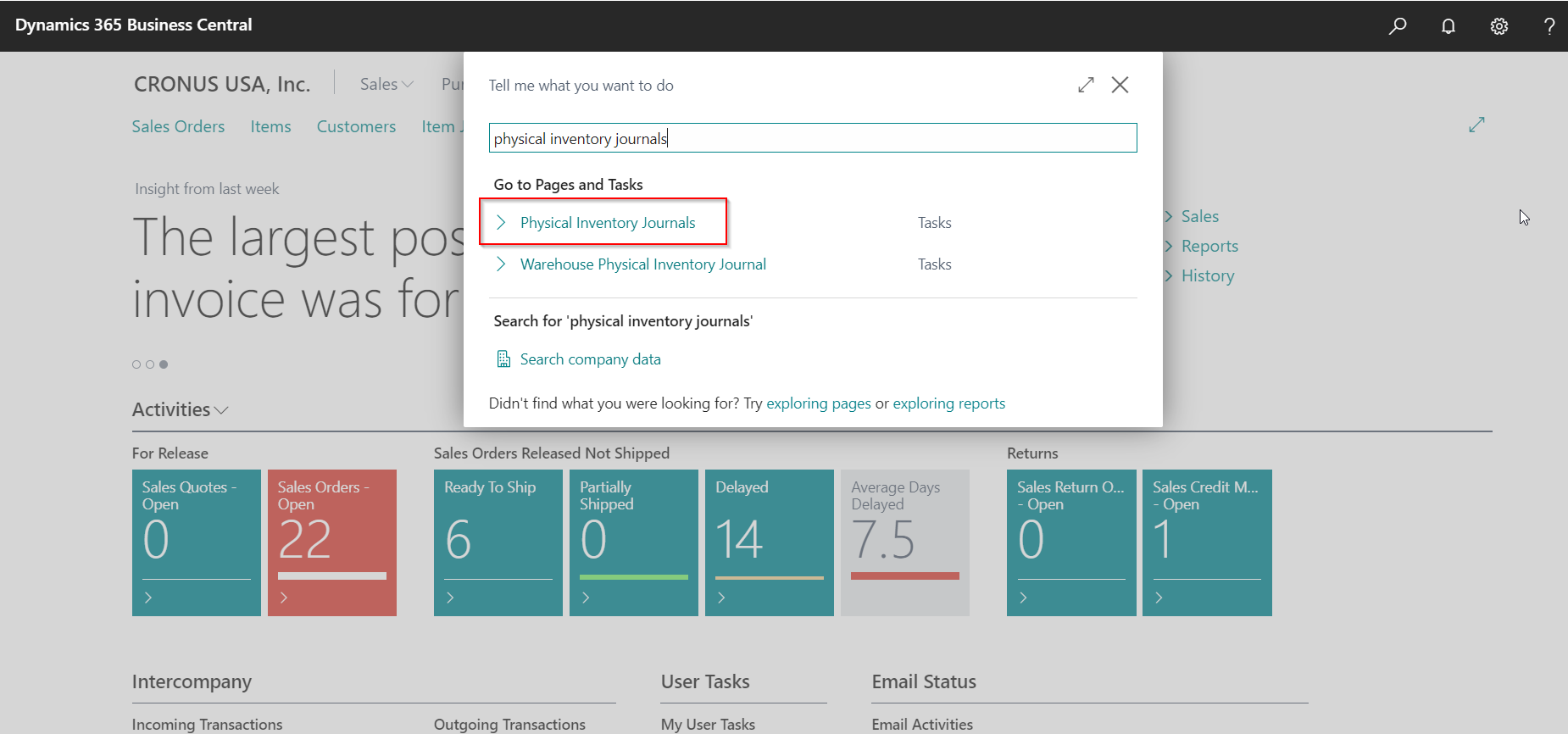Click the chevron beside Warehouse Physical Inventory Journal

click(501, 264)
